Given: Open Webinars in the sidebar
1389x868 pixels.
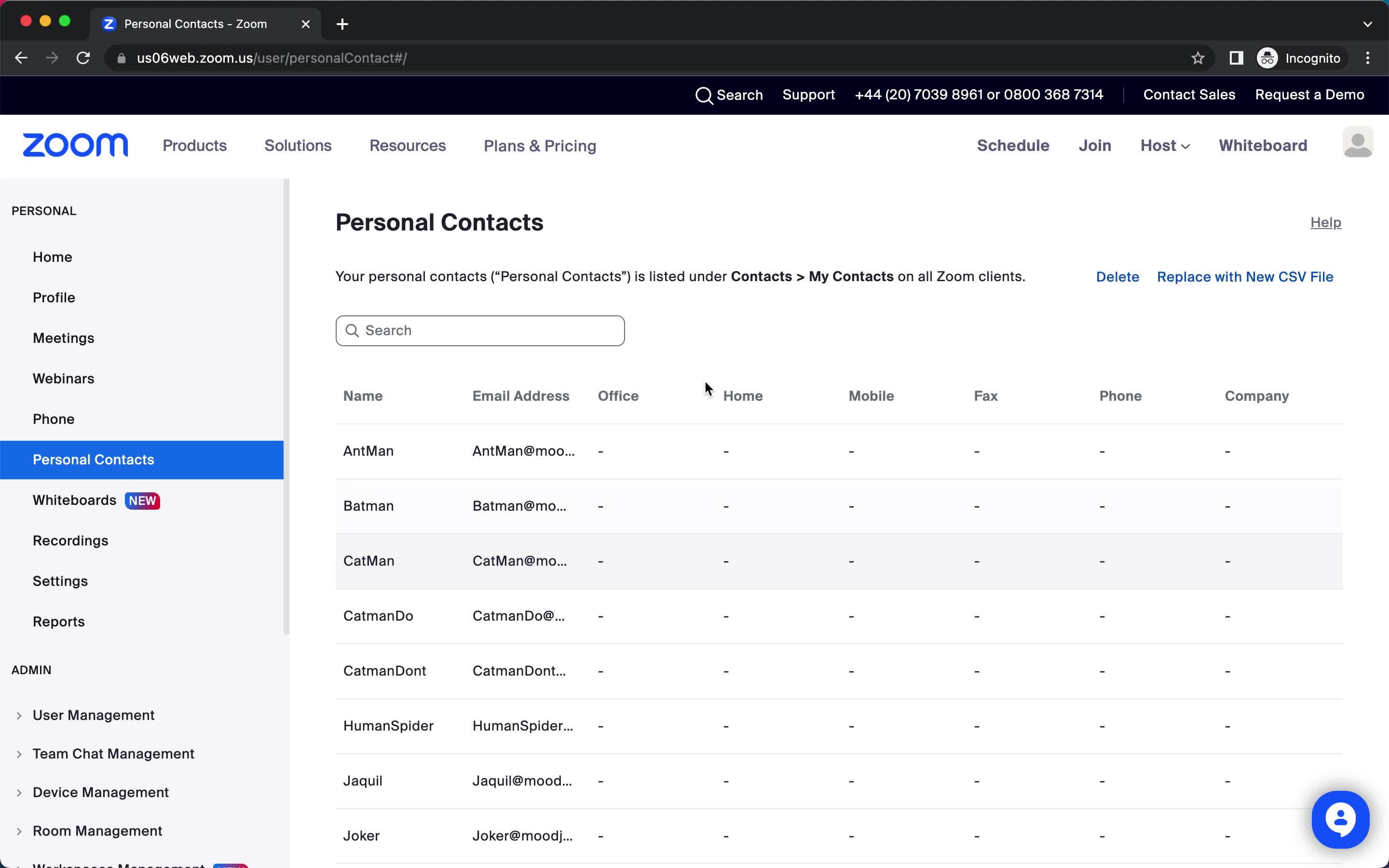Looking at the screenshot, I should pyautogui.click(x=64, y=379).
